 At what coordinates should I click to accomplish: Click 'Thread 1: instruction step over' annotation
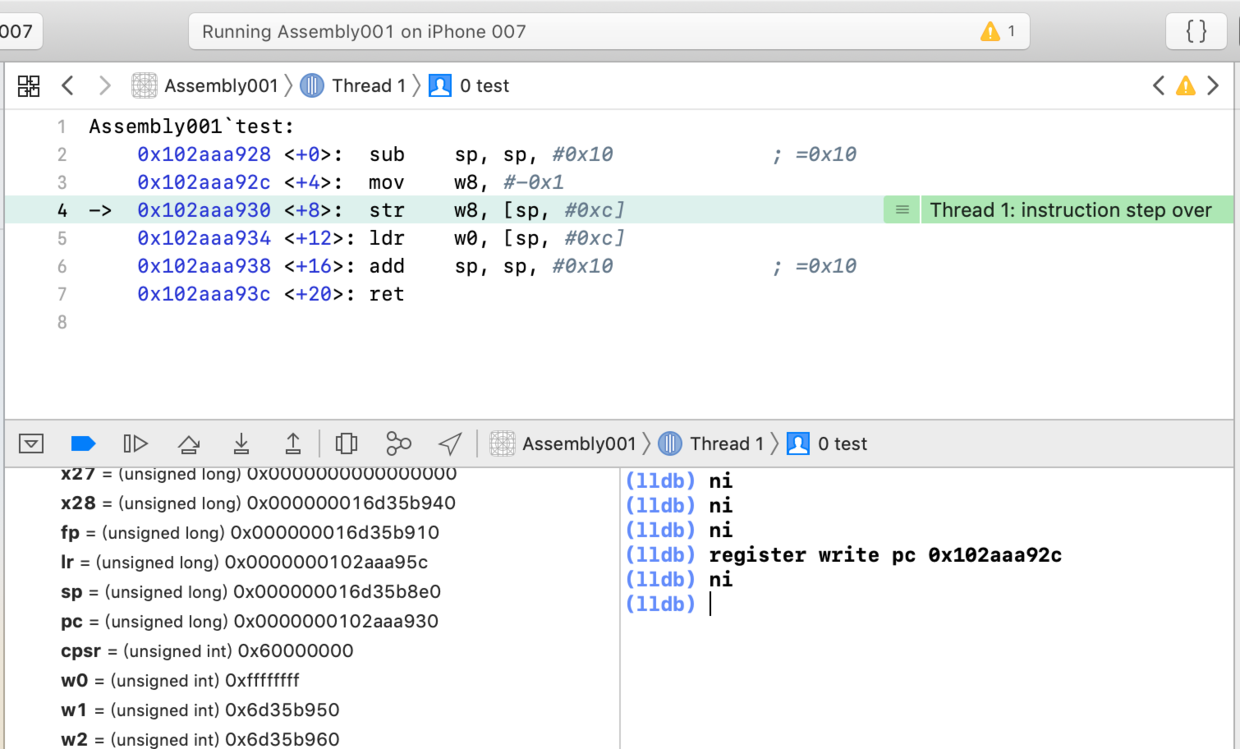pyautogui.click(x=1070, y=210)
